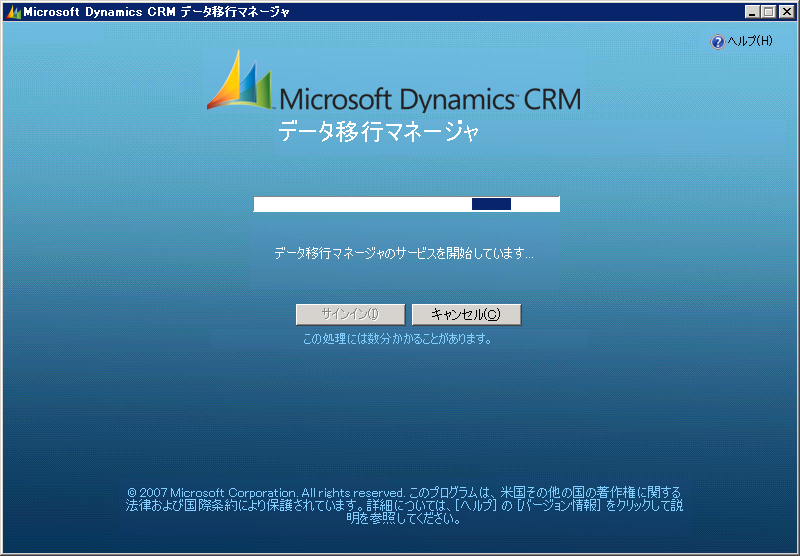Click the この処理には数分かかることがあります note
This screenshot has width=800, height=556.
397,339
